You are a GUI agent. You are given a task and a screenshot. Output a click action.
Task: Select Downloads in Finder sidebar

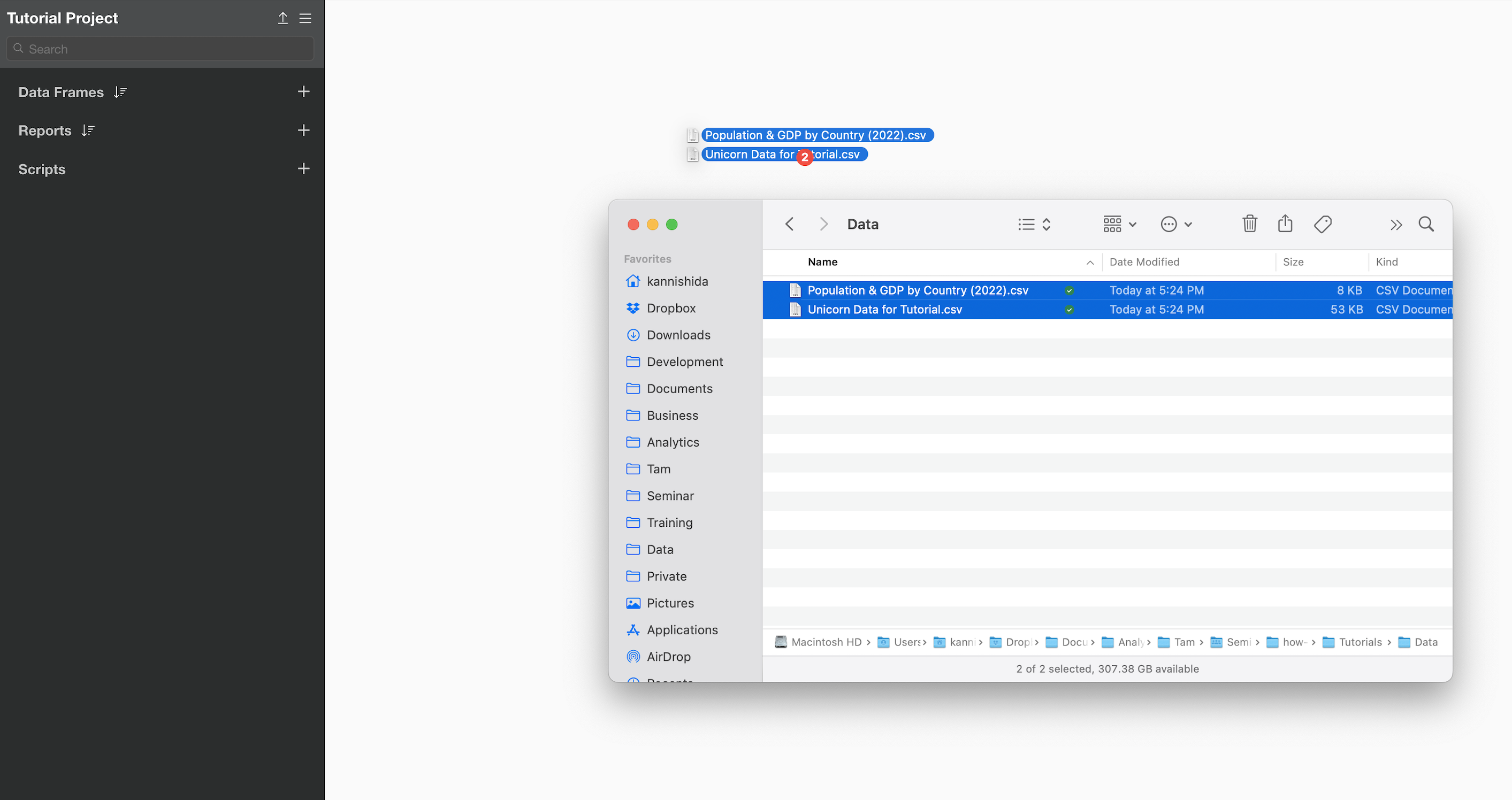click(678, 335)
